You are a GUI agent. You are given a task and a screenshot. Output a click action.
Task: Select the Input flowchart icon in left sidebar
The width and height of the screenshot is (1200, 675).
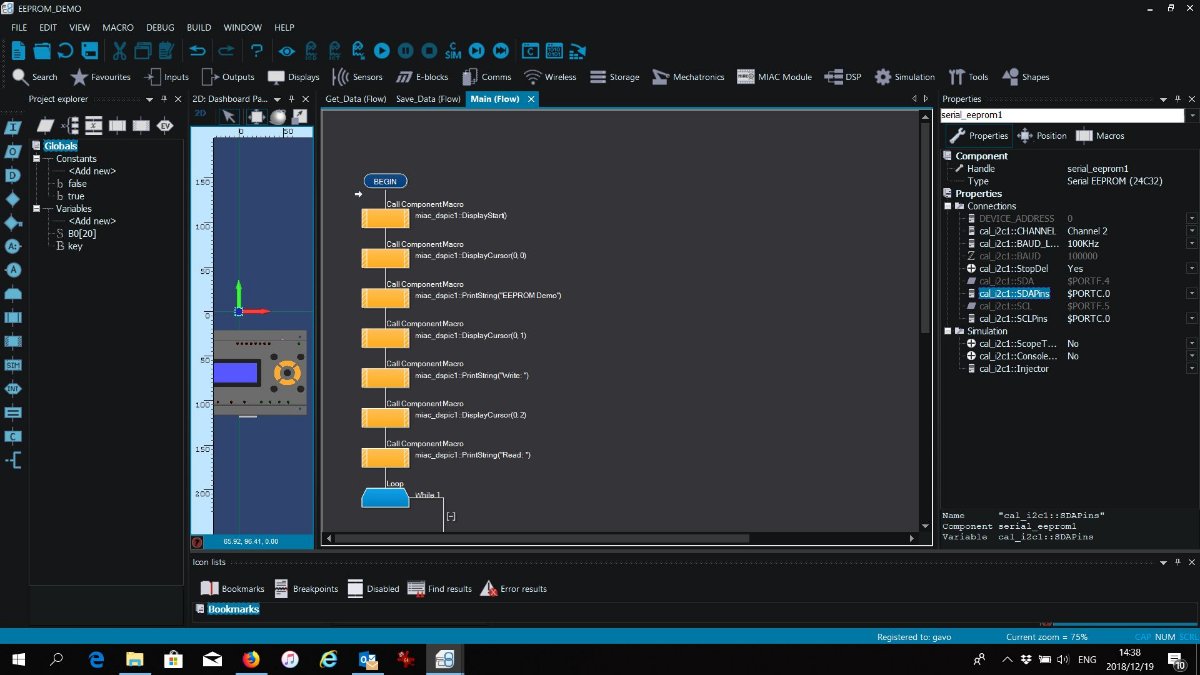(13, 127)
